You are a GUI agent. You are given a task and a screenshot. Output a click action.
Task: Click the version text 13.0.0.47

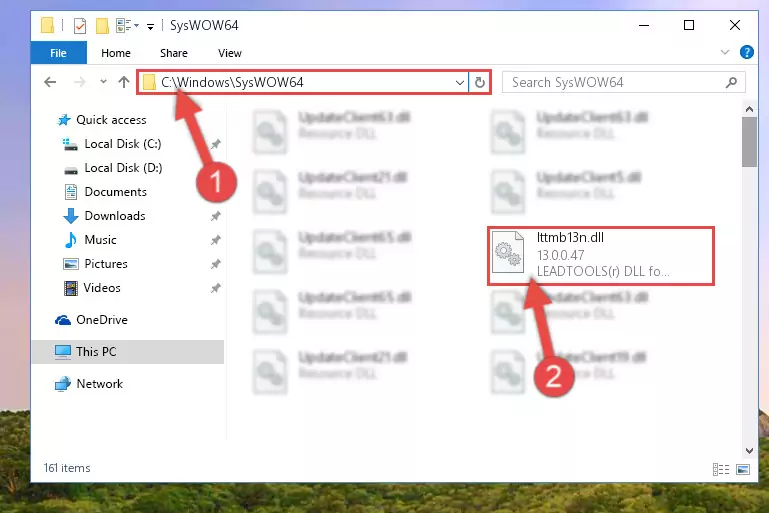pos(561,255)
